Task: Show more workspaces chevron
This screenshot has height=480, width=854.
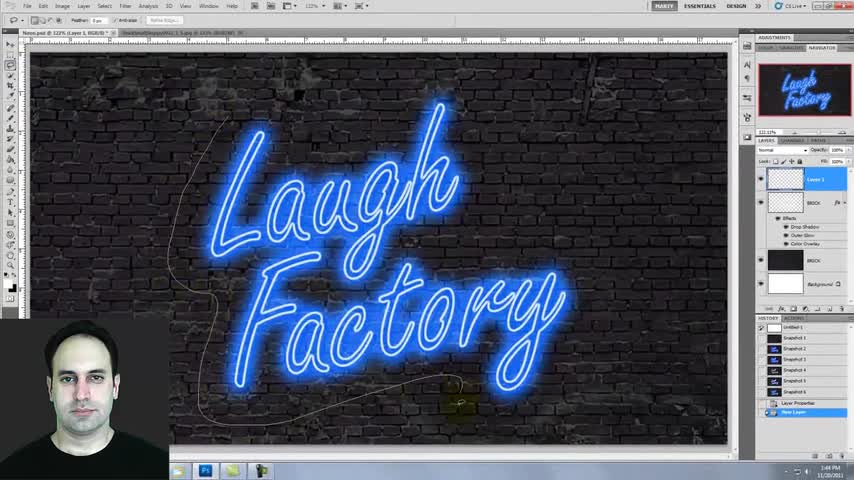Action: tap(758, 6)
